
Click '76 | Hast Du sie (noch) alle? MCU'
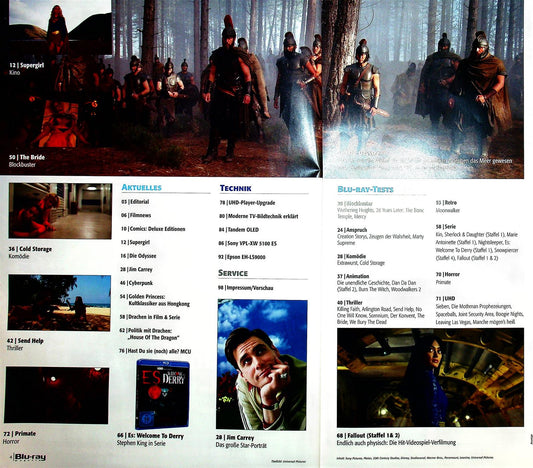coord(155,351)
